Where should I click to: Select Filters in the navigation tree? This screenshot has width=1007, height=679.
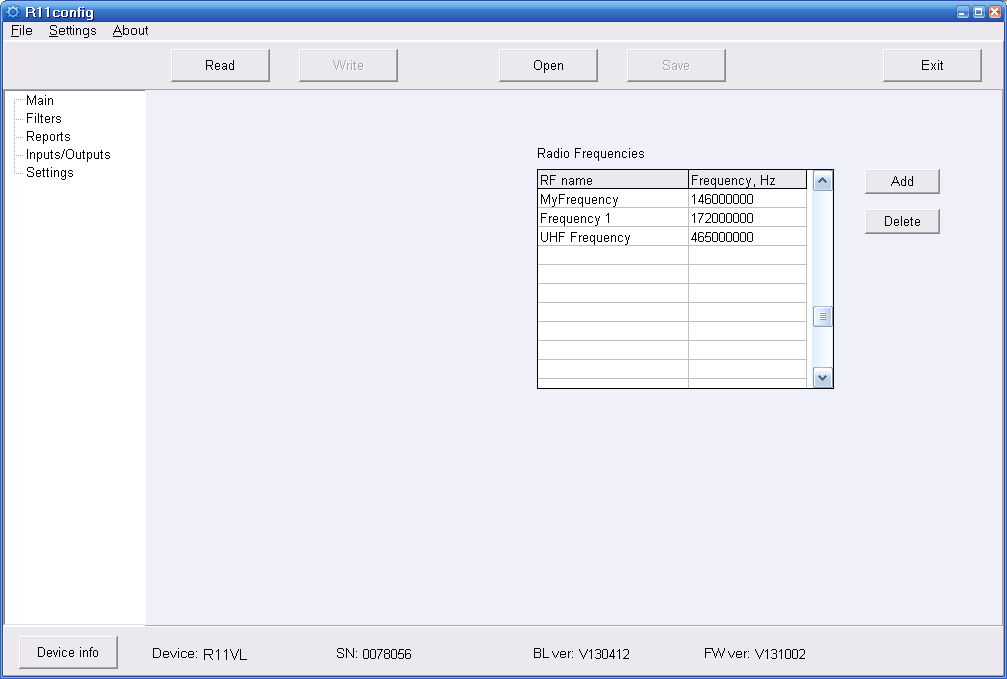pyautogui.click(x=44, y=119)
